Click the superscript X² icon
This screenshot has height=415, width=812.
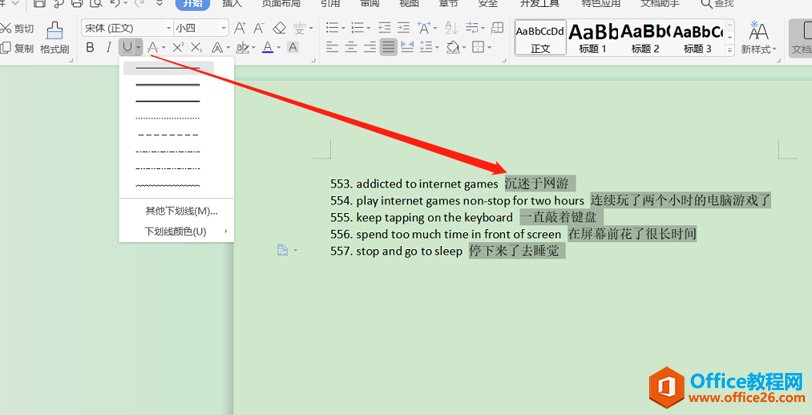178,48
